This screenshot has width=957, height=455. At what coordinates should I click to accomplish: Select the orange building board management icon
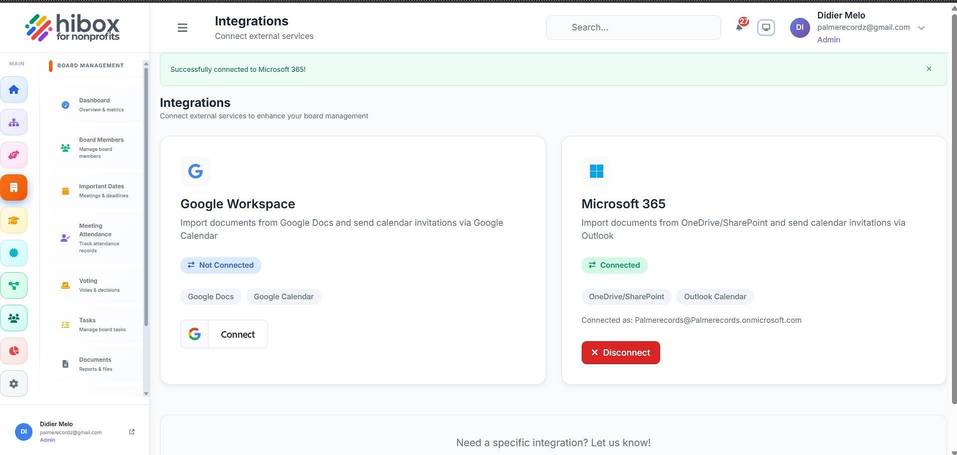13,187
